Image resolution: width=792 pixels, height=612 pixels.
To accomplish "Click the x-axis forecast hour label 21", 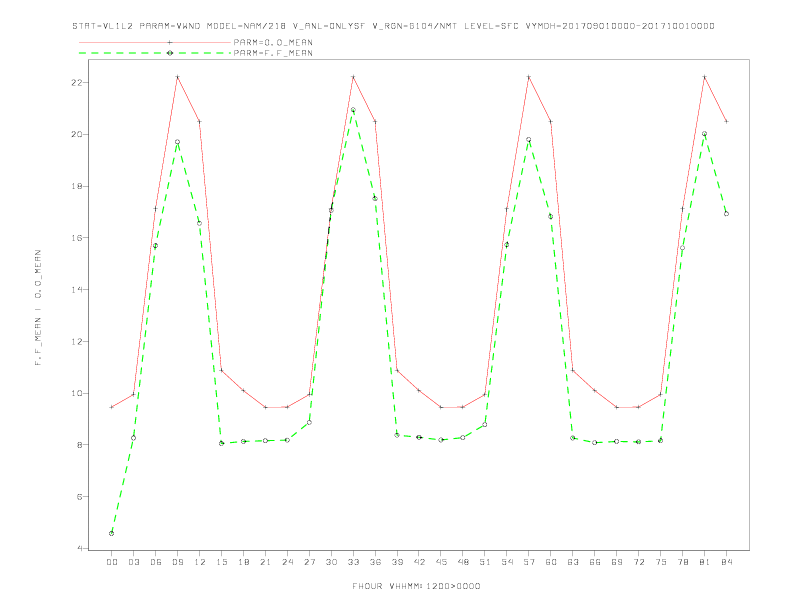I will (265, 562).
